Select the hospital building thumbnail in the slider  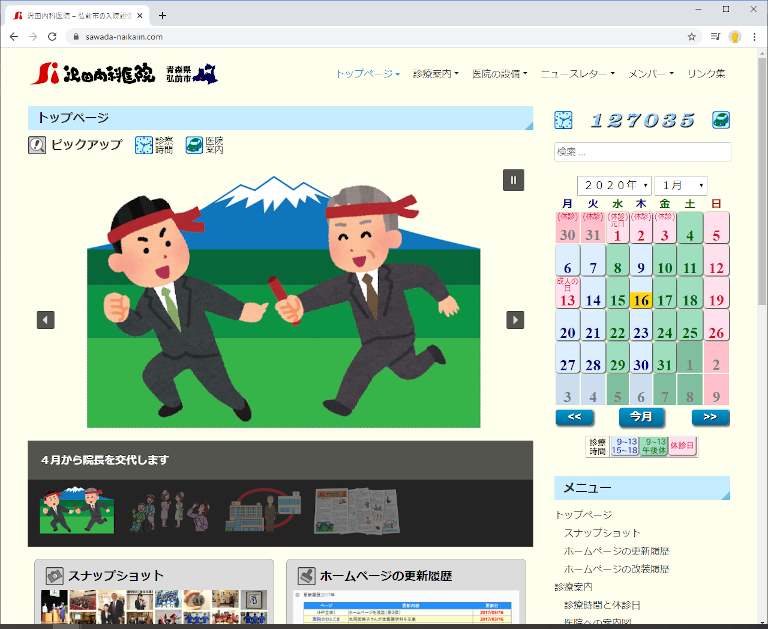coord(265,510)
